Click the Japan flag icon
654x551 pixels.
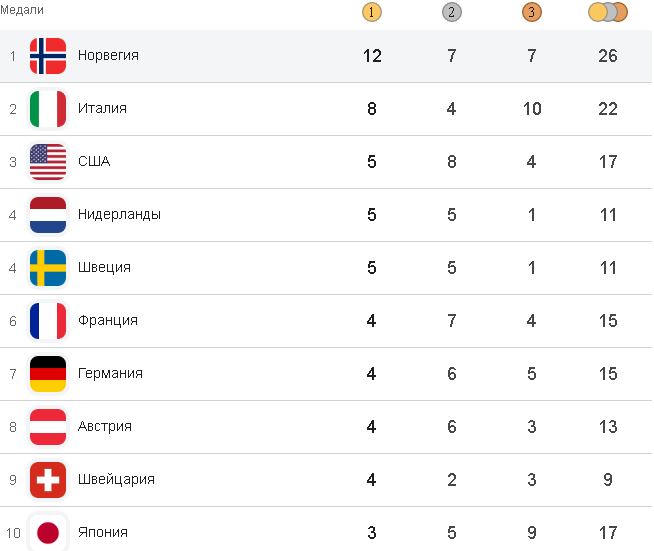pyautogui.click(x=48, y=532)
